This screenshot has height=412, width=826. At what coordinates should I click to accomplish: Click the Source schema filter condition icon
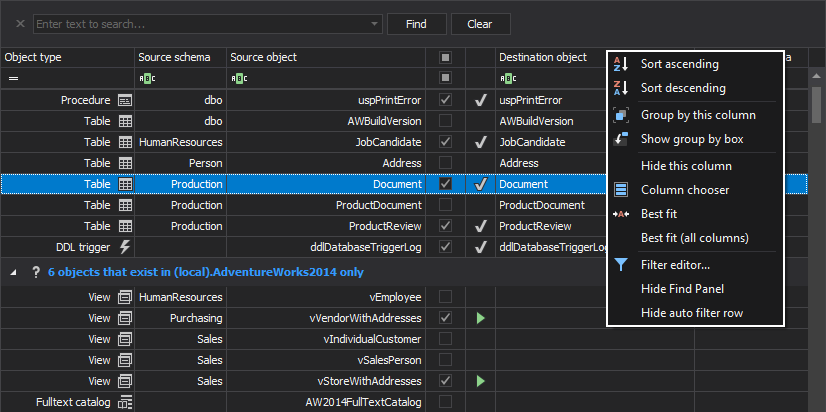[x=147, y=79]
